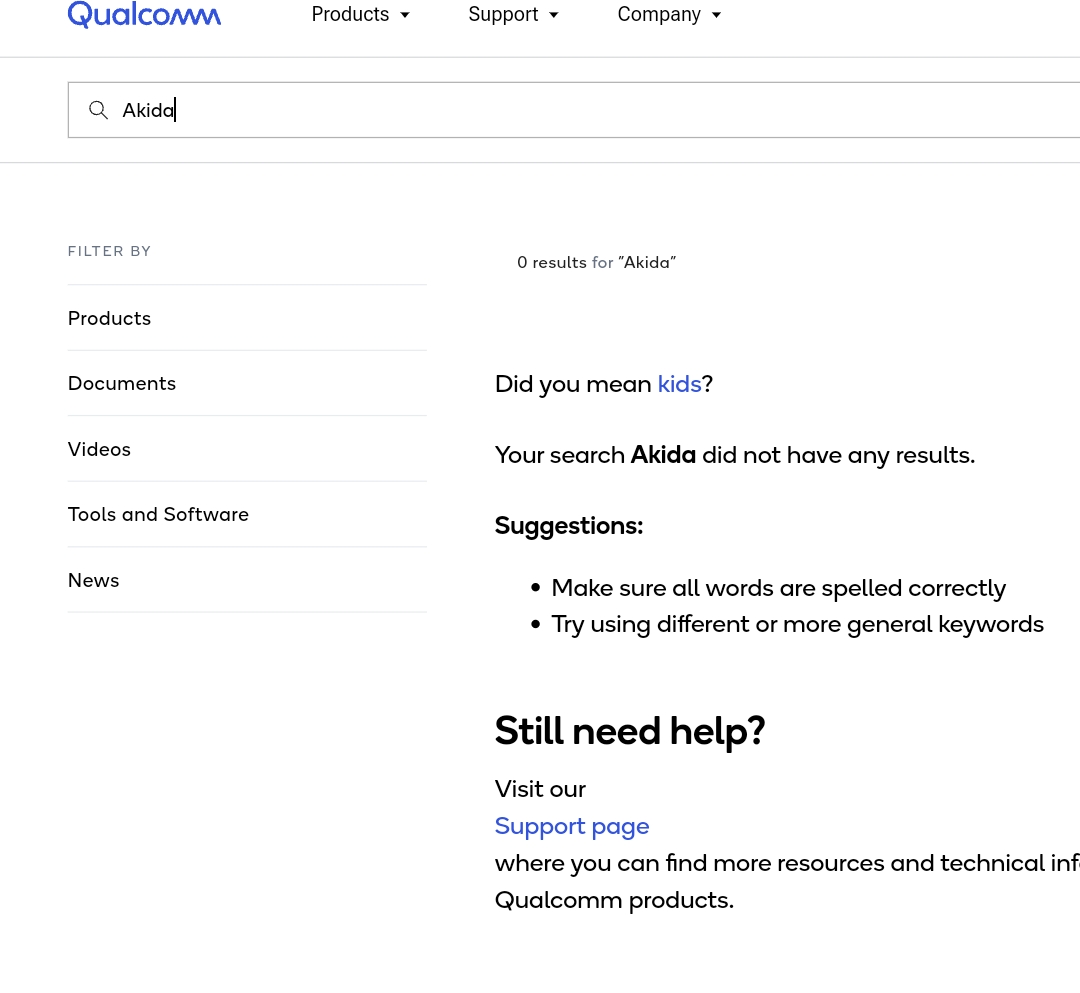Open the Support navigation menu
The image size is (1080, 993).
pos(513,14)
